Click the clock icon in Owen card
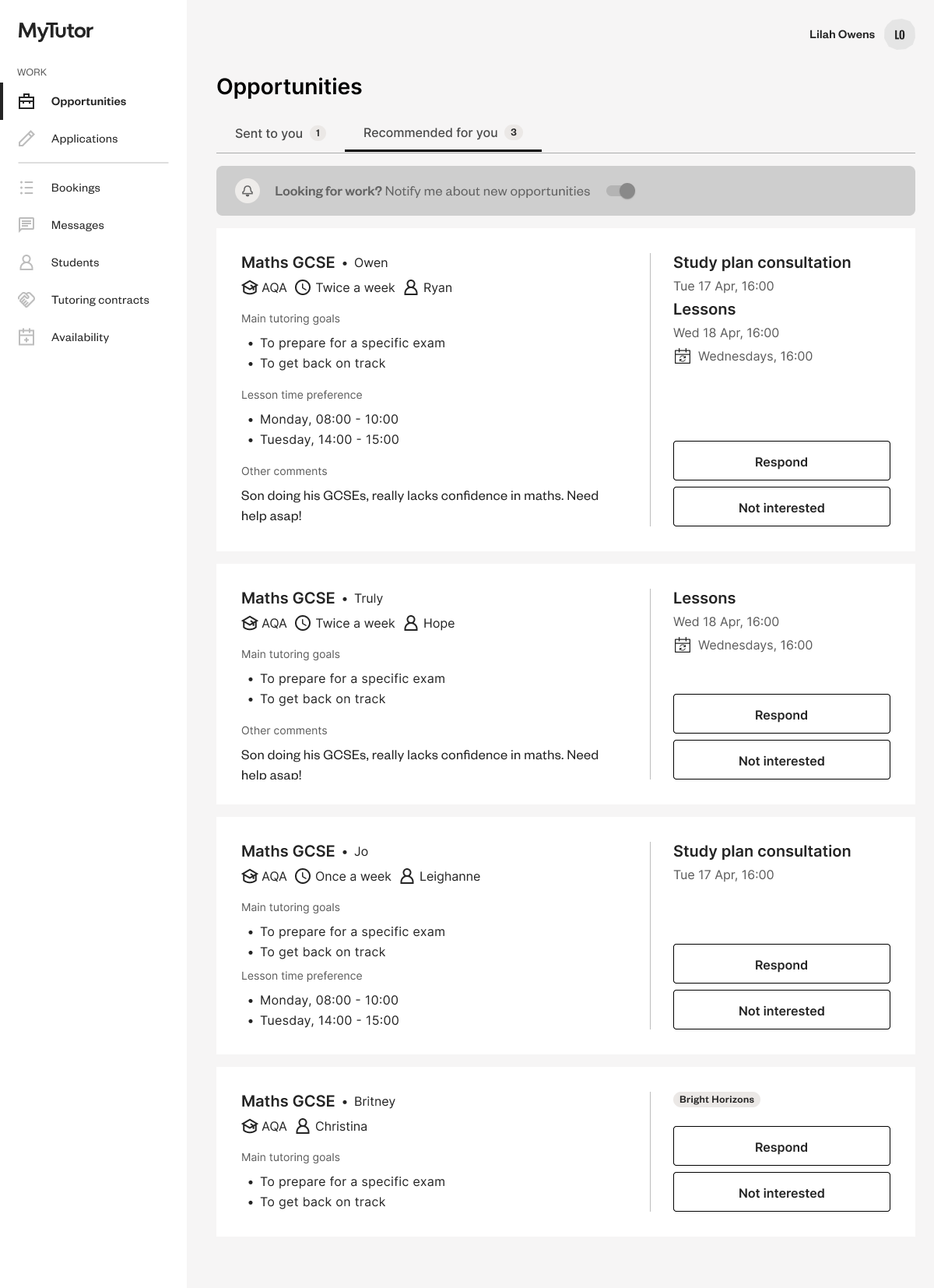The width and height of the screenshot is (934, 1288). coord(303,287)
